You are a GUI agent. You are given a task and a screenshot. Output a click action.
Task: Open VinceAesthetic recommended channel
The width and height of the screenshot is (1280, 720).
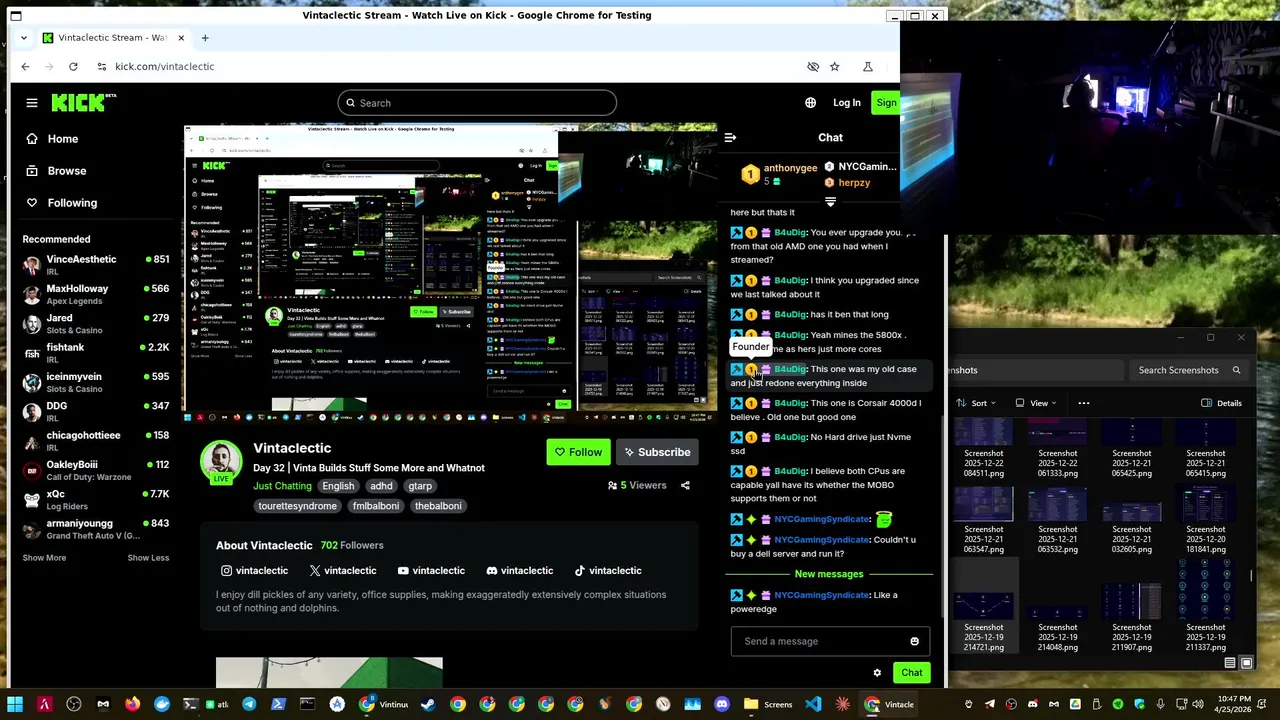(x=97, y=265)
